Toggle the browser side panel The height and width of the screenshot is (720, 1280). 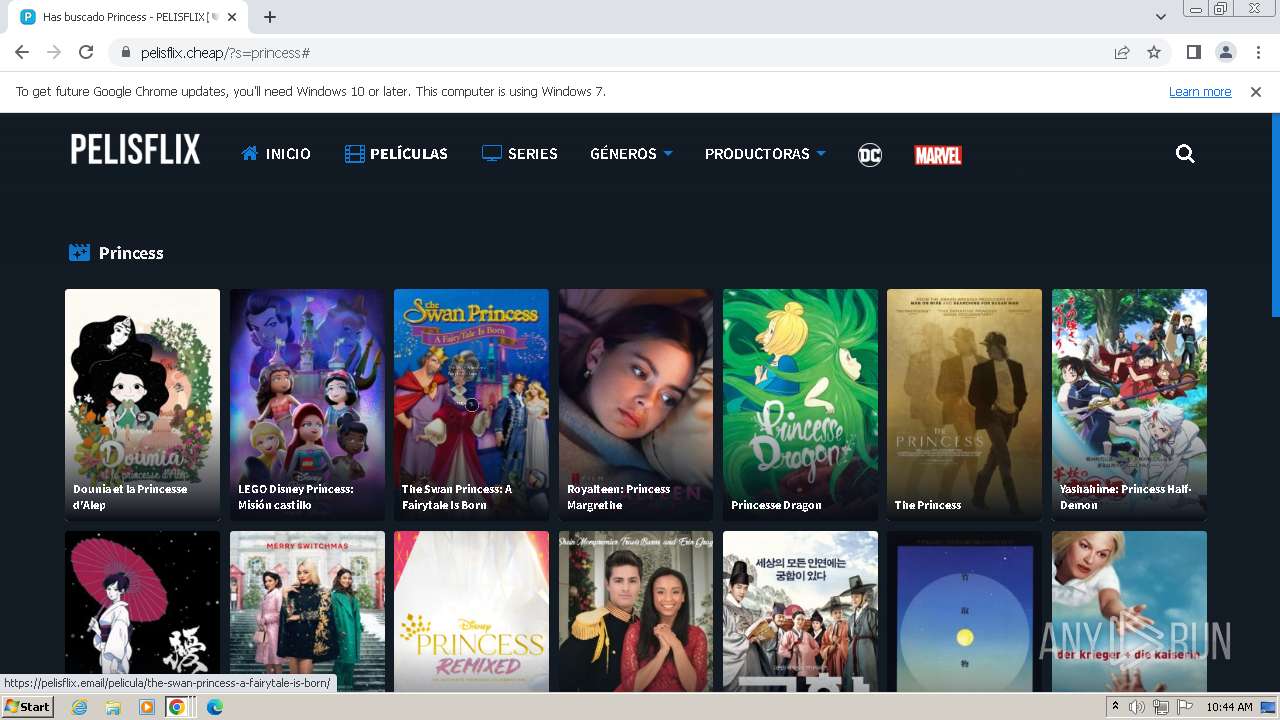(1194, 52)
